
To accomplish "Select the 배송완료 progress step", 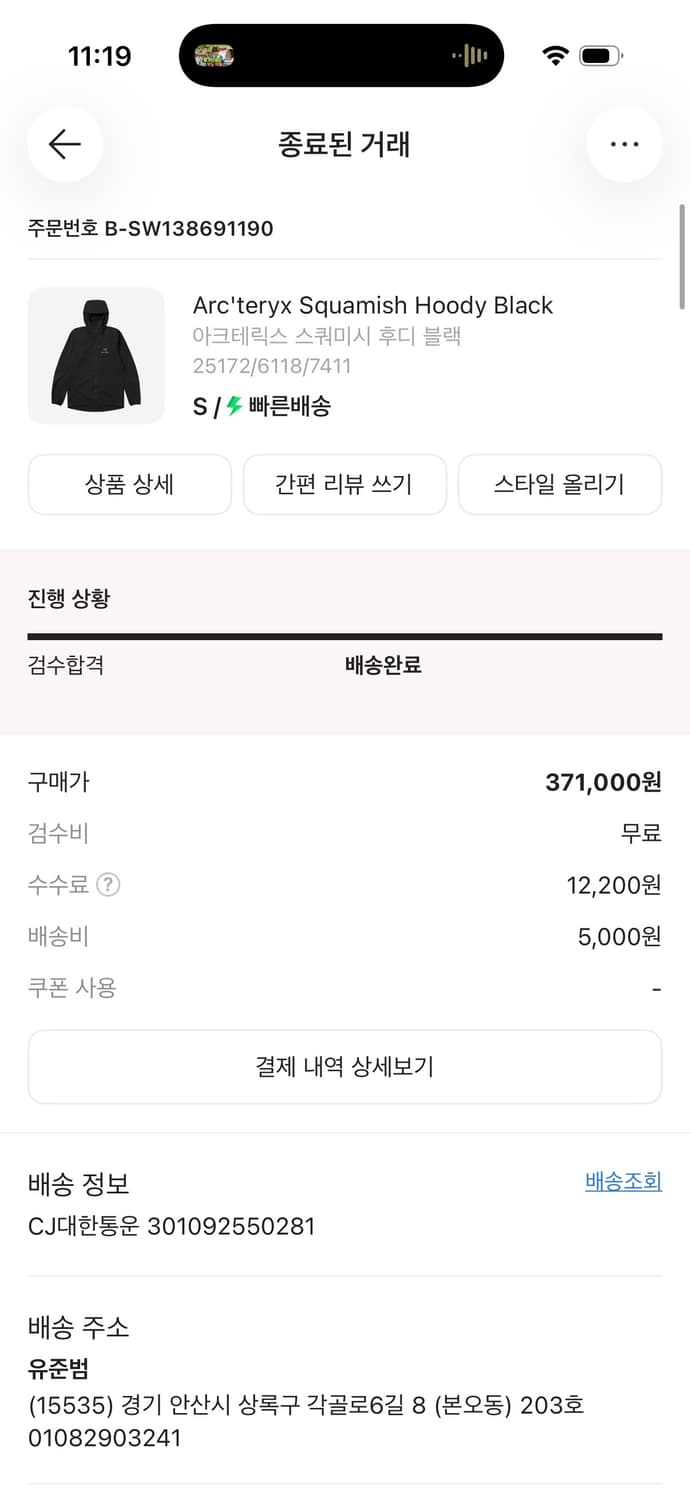I will click(x=380, y=665).
